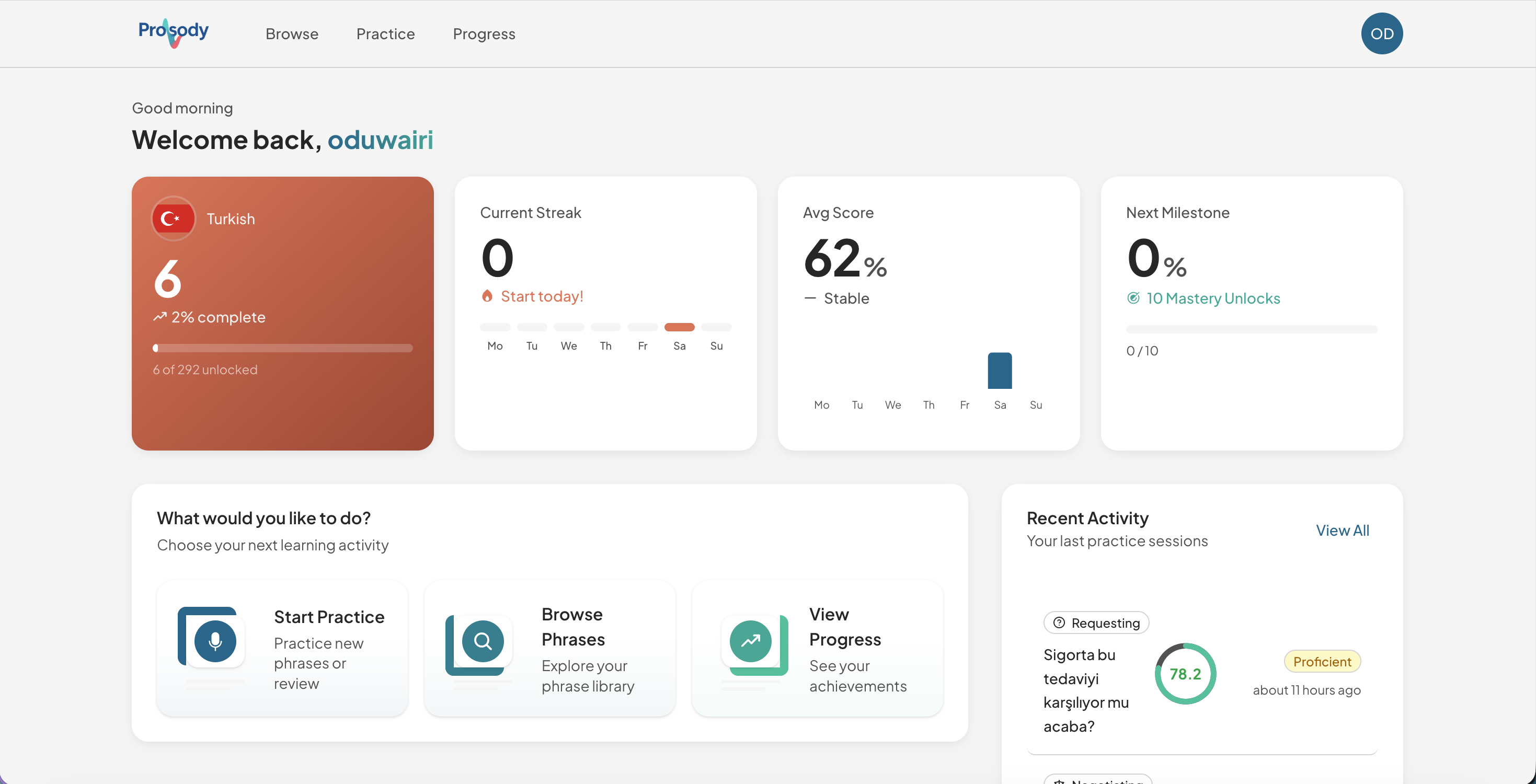Click the question mark icon in Requesting badge
The image size is (1536, 784).
[1060, 622]
